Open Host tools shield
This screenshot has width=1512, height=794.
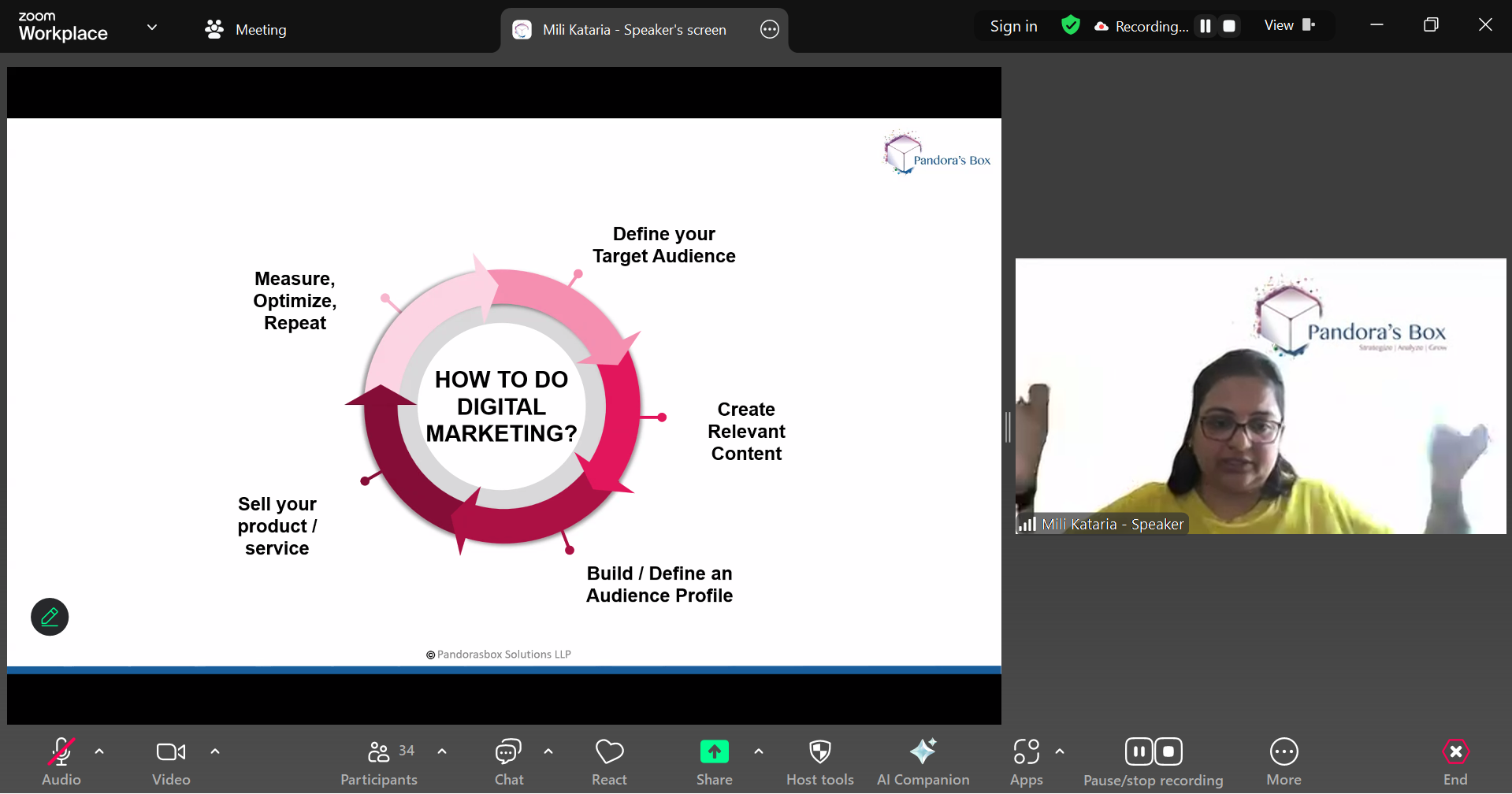point(819,761)
